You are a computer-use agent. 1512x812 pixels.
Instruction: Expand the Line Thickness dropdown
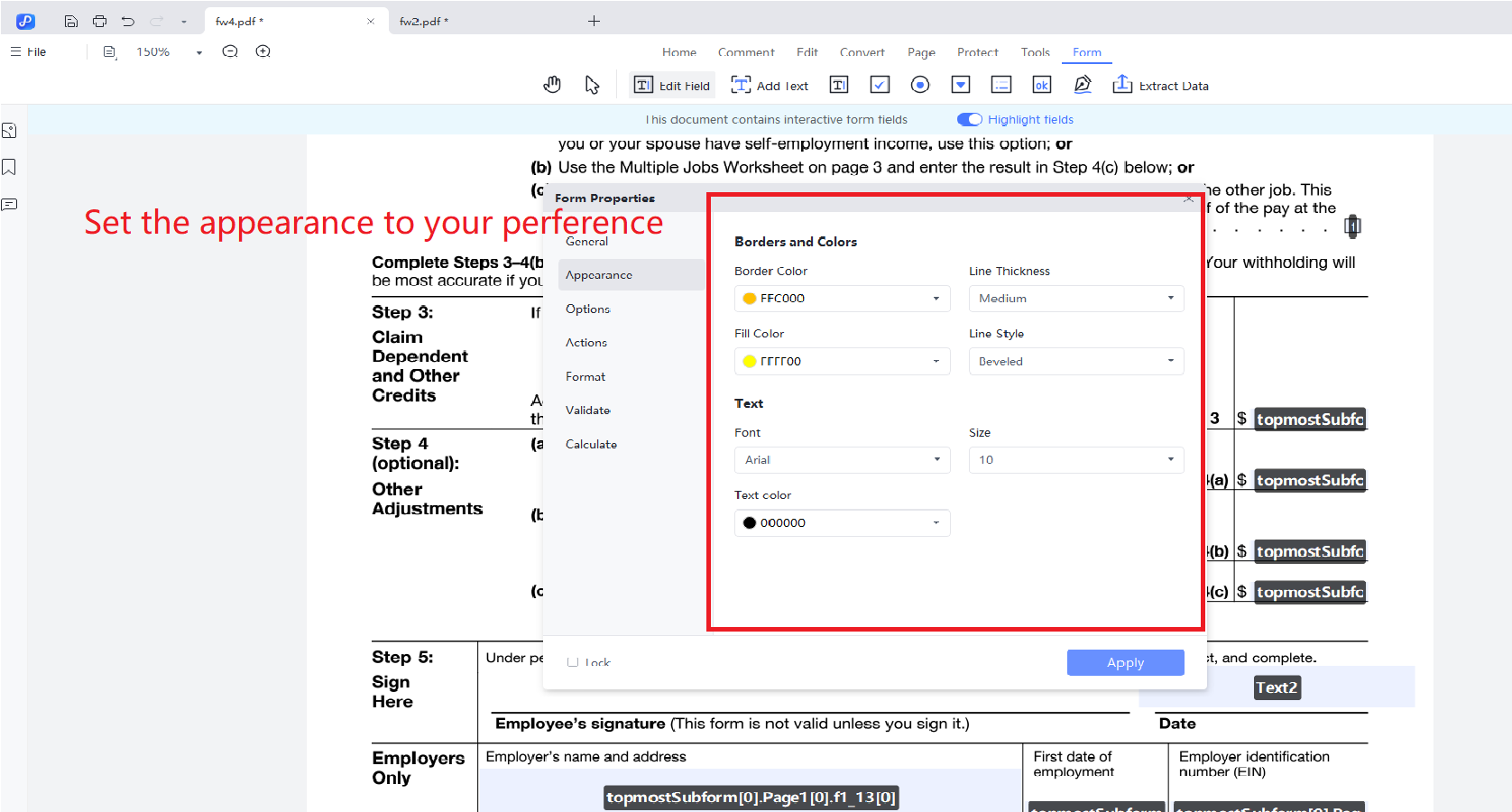pos(1075,299)
